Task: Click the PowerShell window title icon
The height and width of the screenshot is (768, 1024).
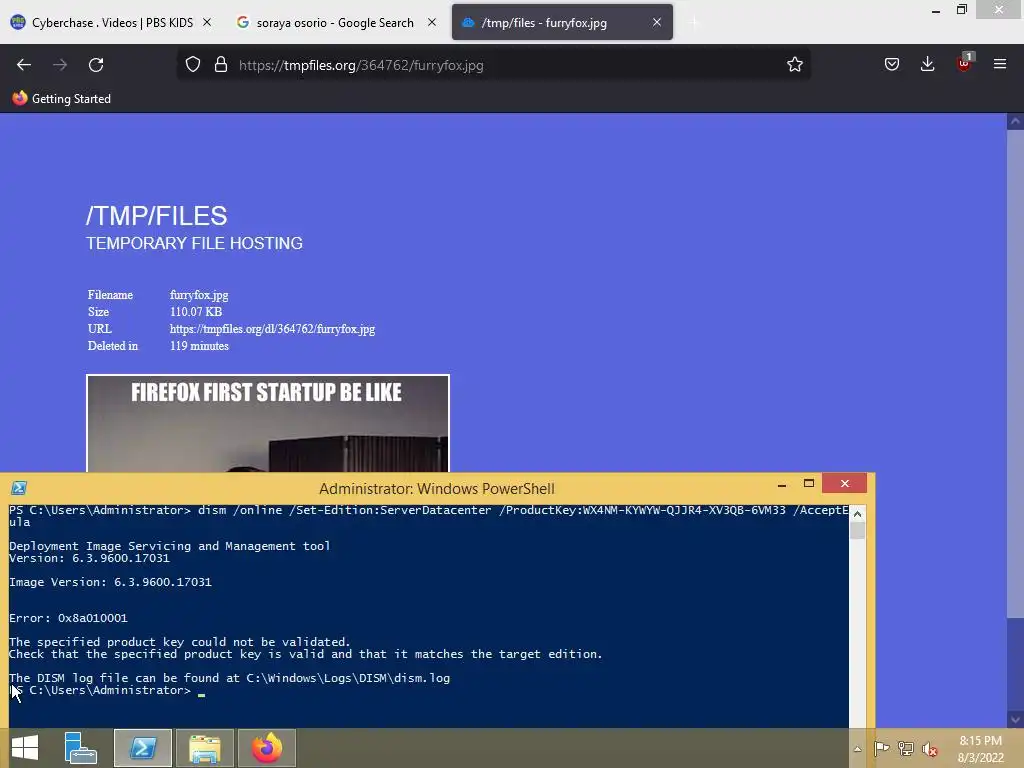Action: 19,487
